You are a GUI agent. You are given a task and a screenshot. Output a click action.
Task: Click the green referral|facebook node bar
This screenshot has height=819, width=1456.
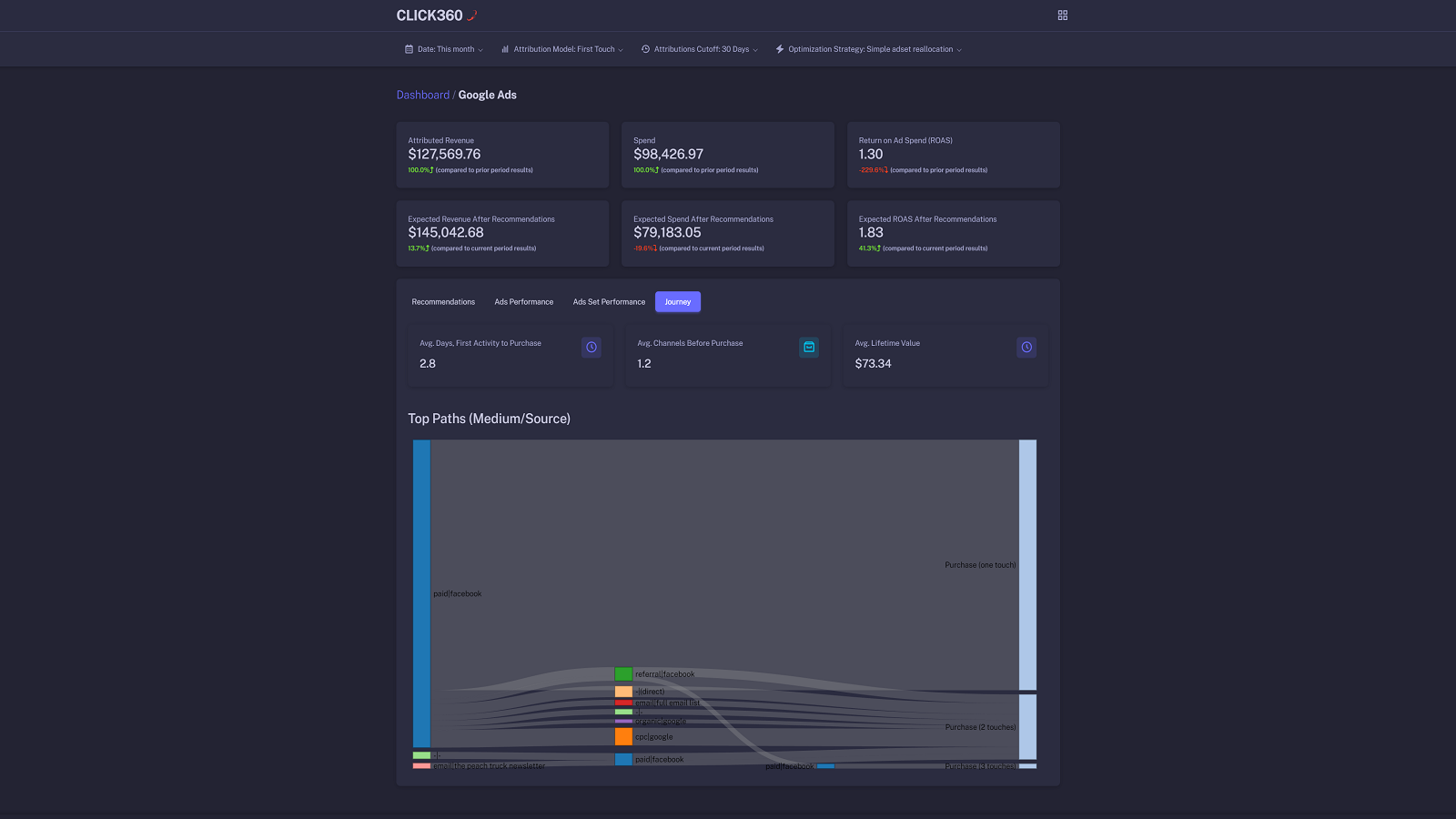click(623, 673)
